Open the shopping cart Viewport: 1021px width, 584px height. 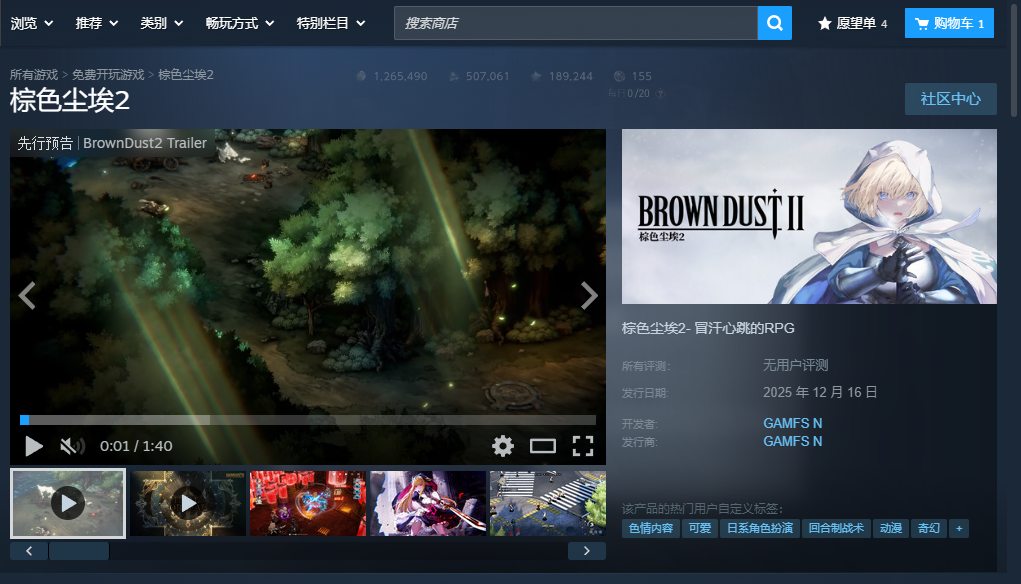point(949,23)
